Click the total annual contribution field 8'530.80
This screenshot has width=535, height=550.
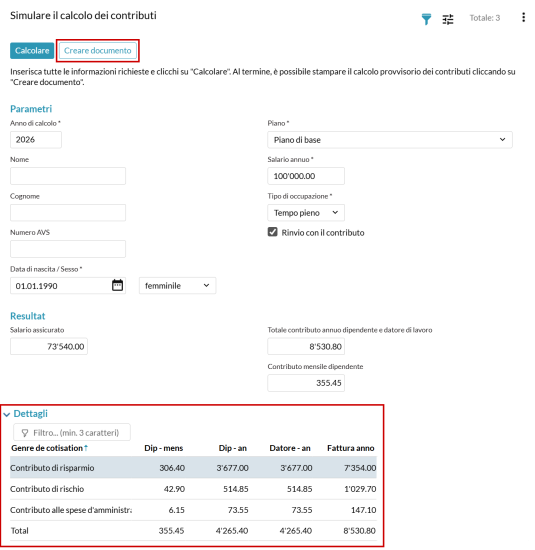306,347
